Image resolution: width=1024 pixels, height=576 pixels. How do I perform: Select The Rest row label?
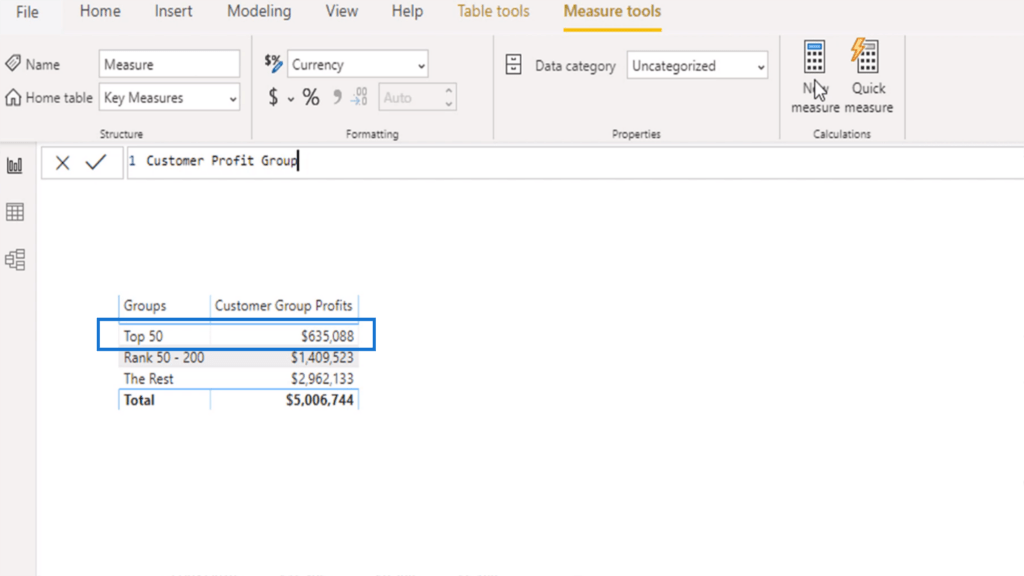click(x=148, y=379)
